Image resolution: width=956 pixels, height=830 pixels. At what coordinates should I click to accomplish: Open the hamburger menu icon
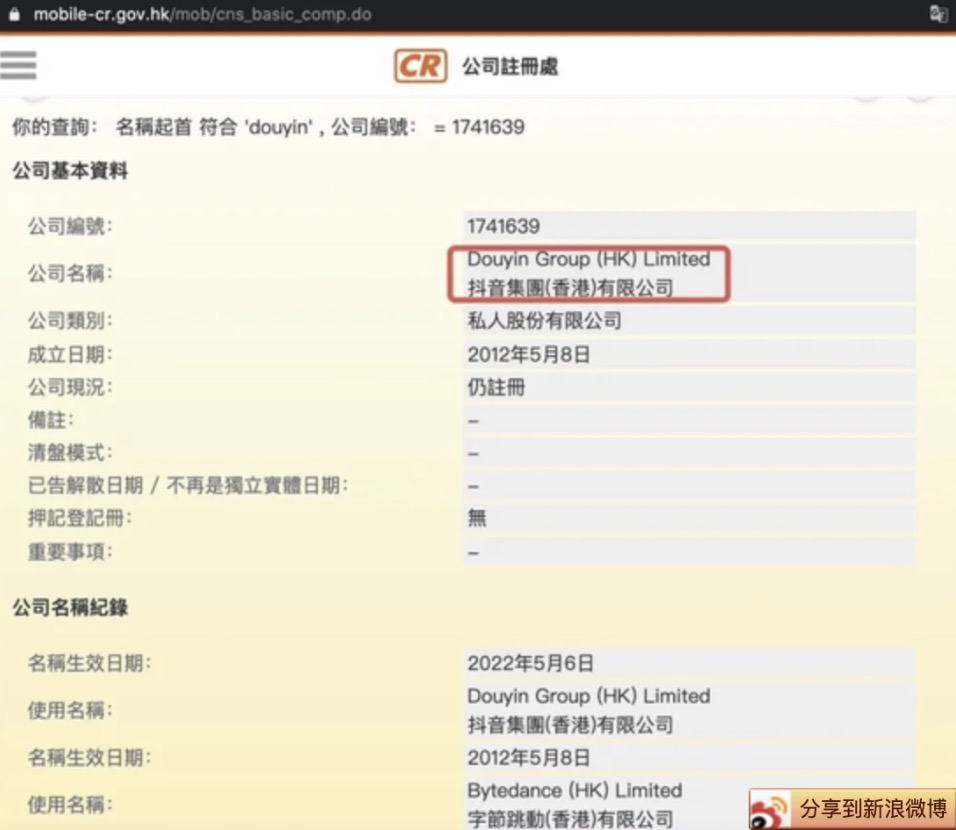[x=18, y=65]
